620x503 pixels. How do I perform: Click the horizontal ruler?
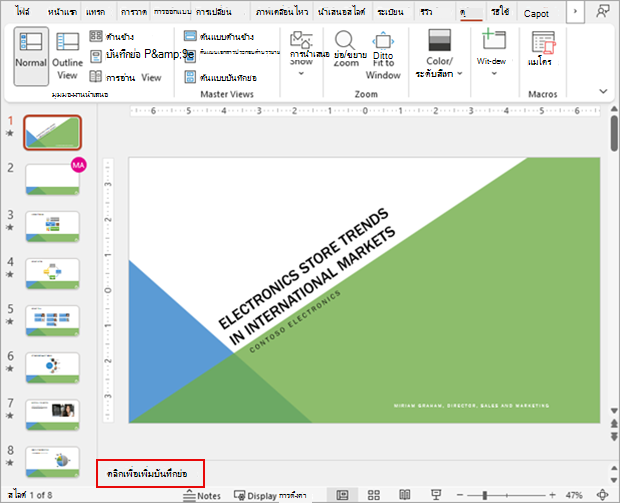(x=365, y=111)
